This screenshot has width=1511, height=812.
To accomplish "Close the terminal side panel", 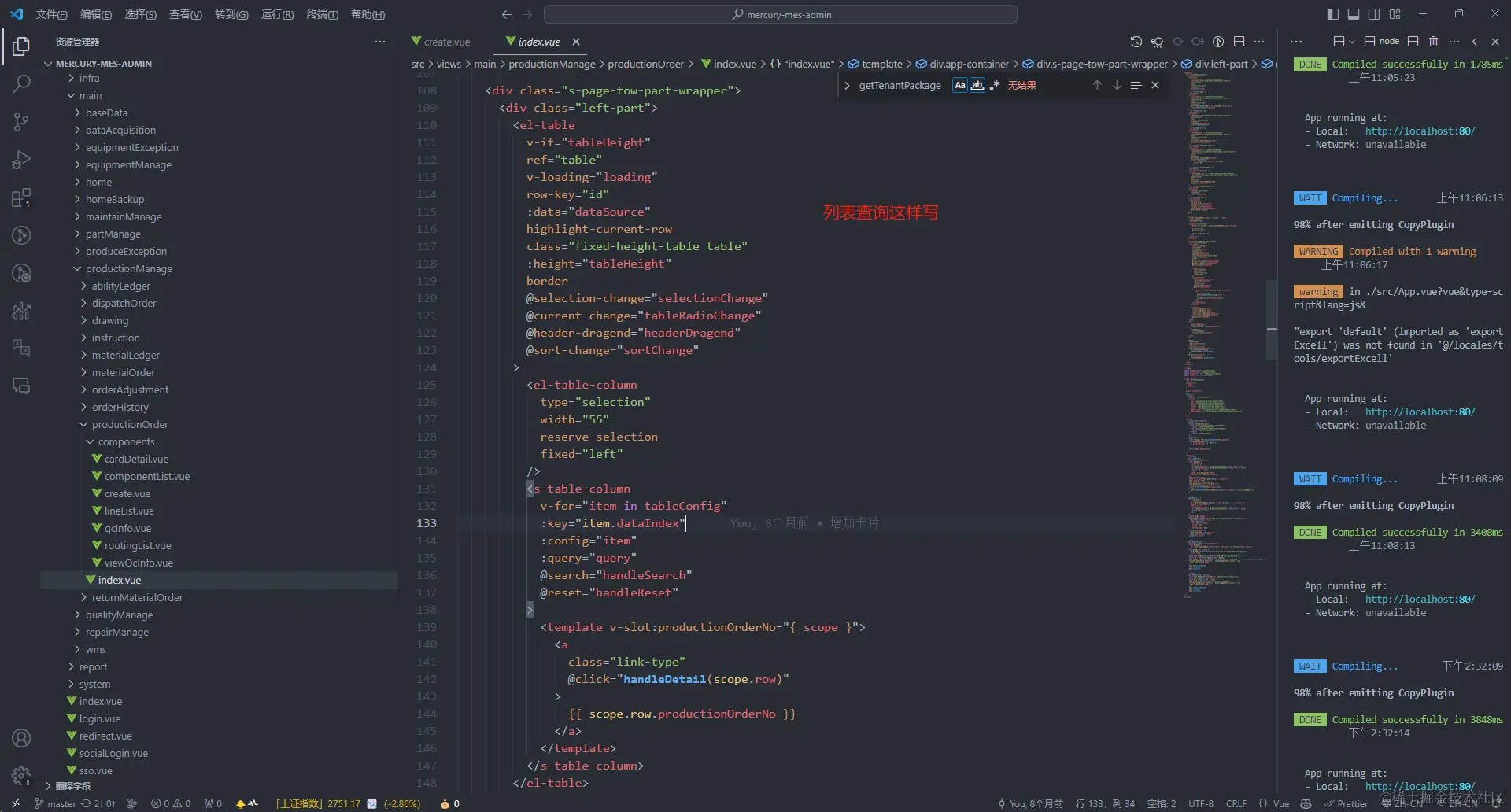I will tap(1495, 42).
